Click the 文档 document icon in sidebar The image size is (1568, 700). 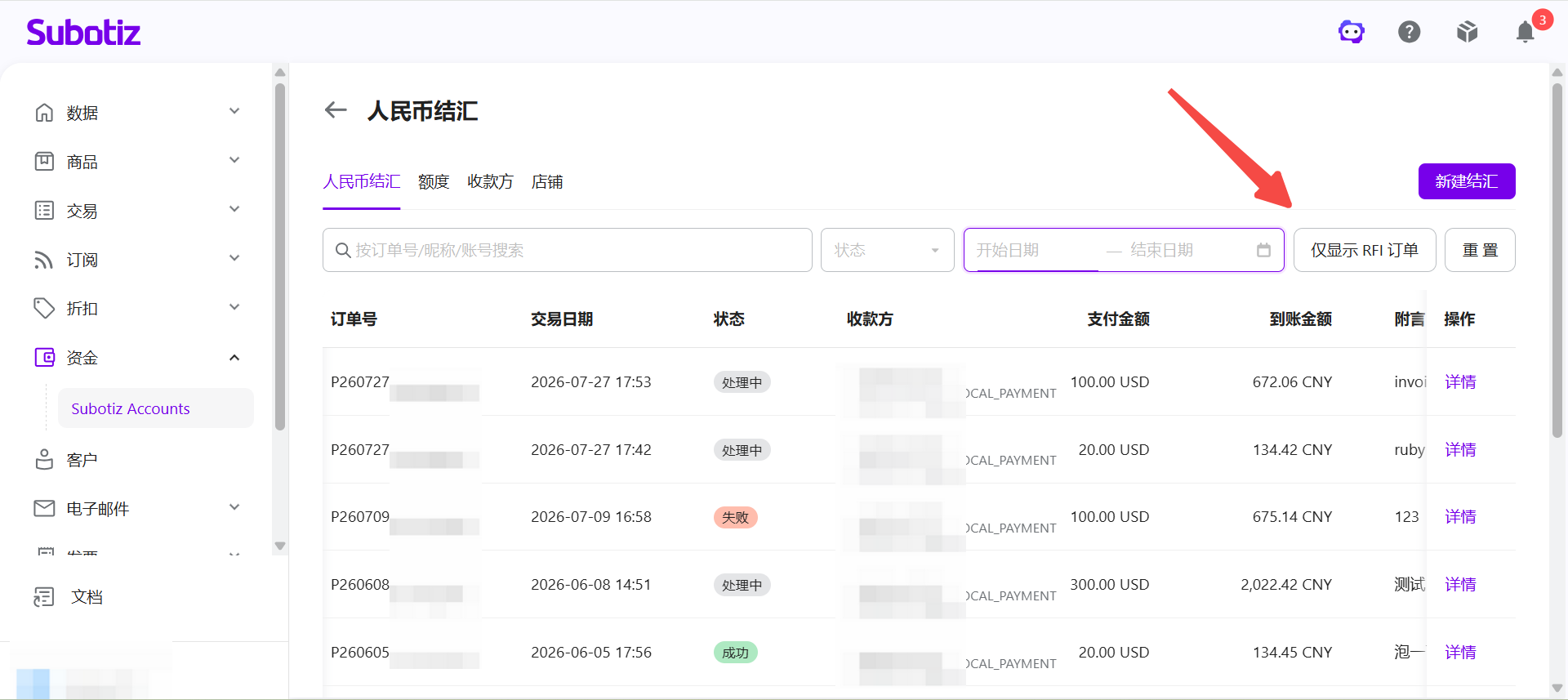[x=44, y=597]
